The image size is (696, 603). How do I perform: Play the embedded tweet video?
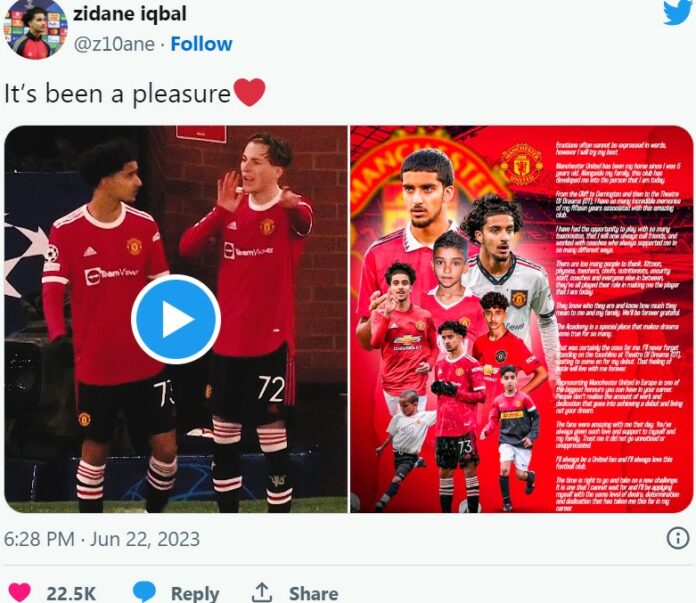[x=176, y=319]
